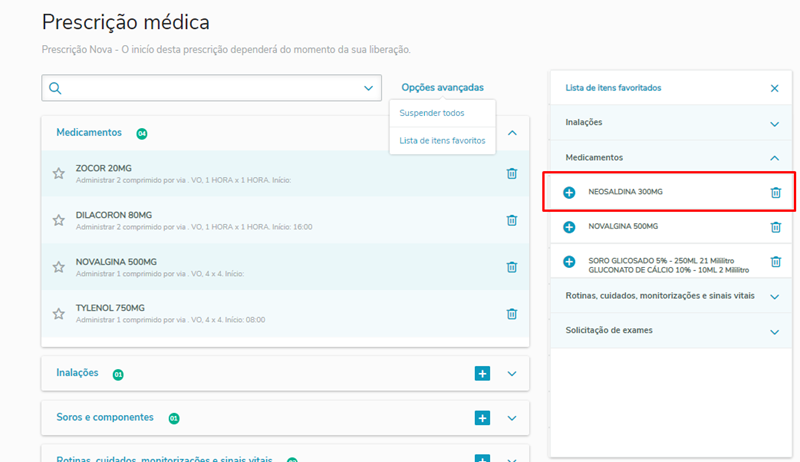
Task: Delete NEOSALDINA 300MG from favorites
Action: point(776,192)
